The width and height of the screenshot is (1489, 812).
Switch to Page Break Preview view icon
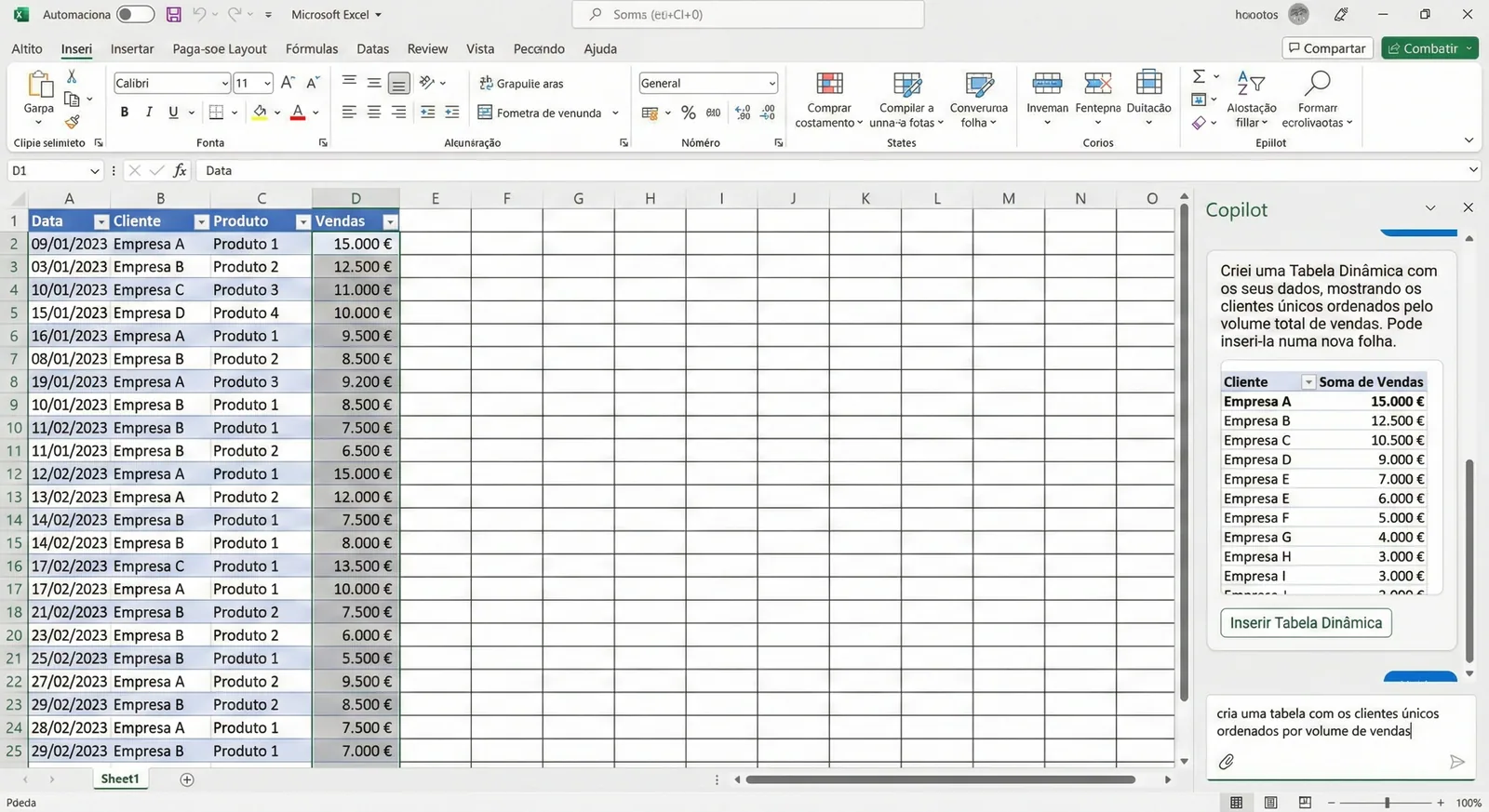point(1305,803)
